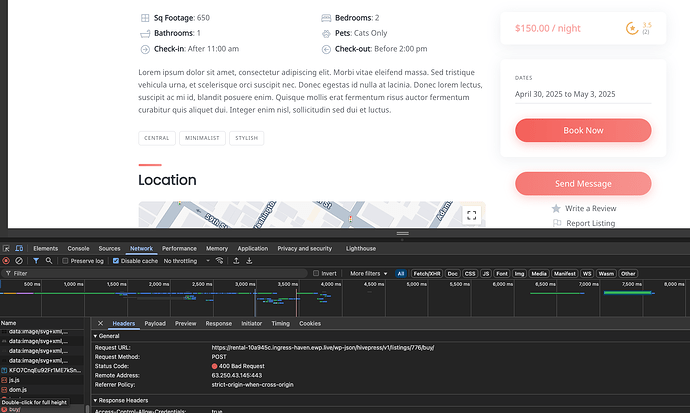
Task: Click the Pets paw icon
Action: pyautogui.click(x=326, y=33)
